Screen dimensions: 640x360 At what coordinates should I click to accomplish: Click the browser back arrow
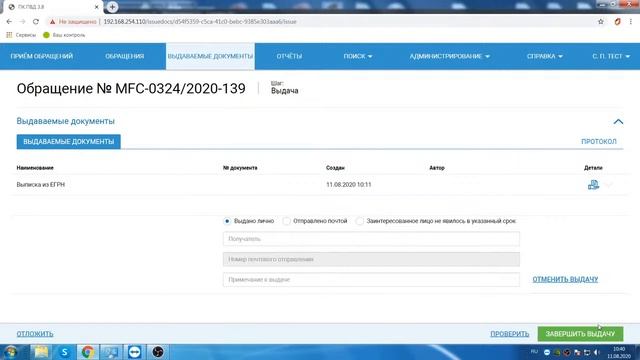(9, 22)
